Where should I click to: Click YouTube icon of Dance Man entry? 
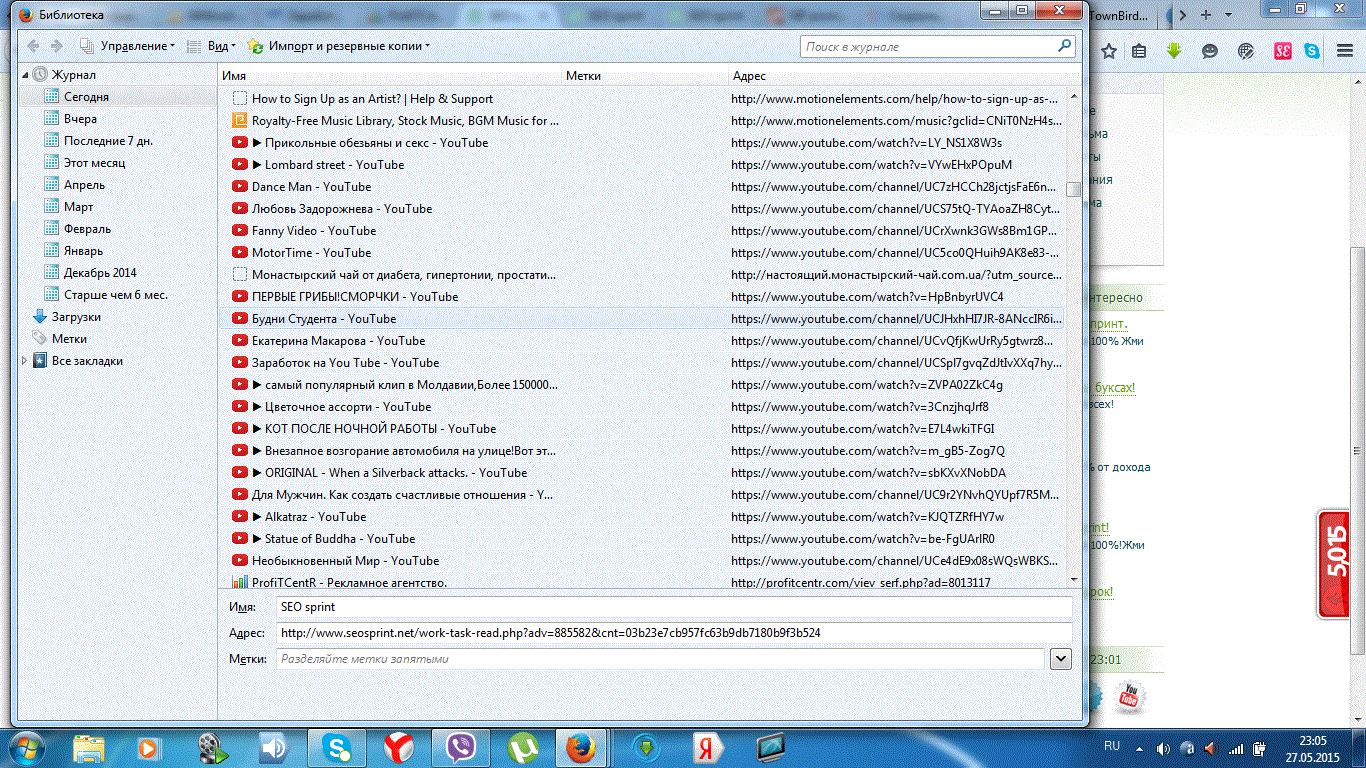tap(239, 187)
